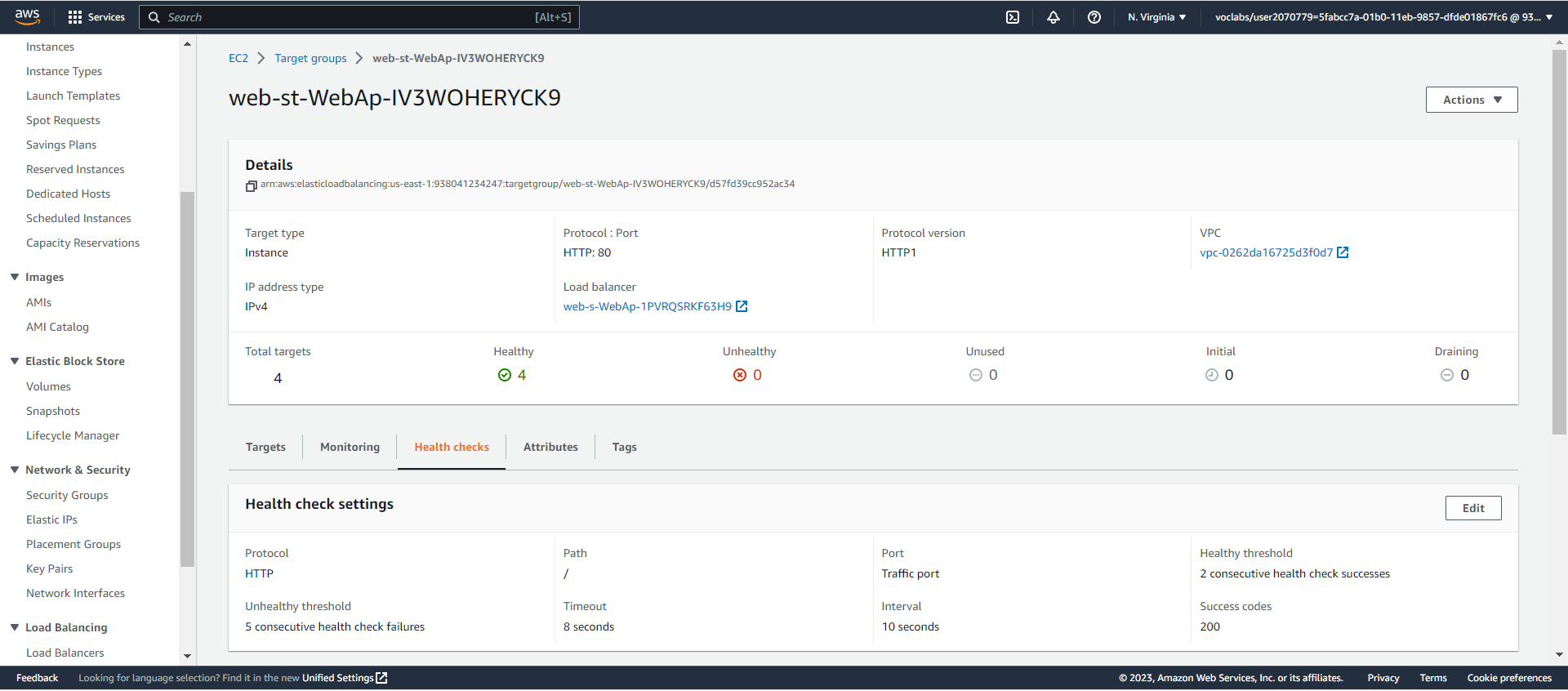
Task: Open AMIs in the sidebar
Action: (x=38, y=302)
